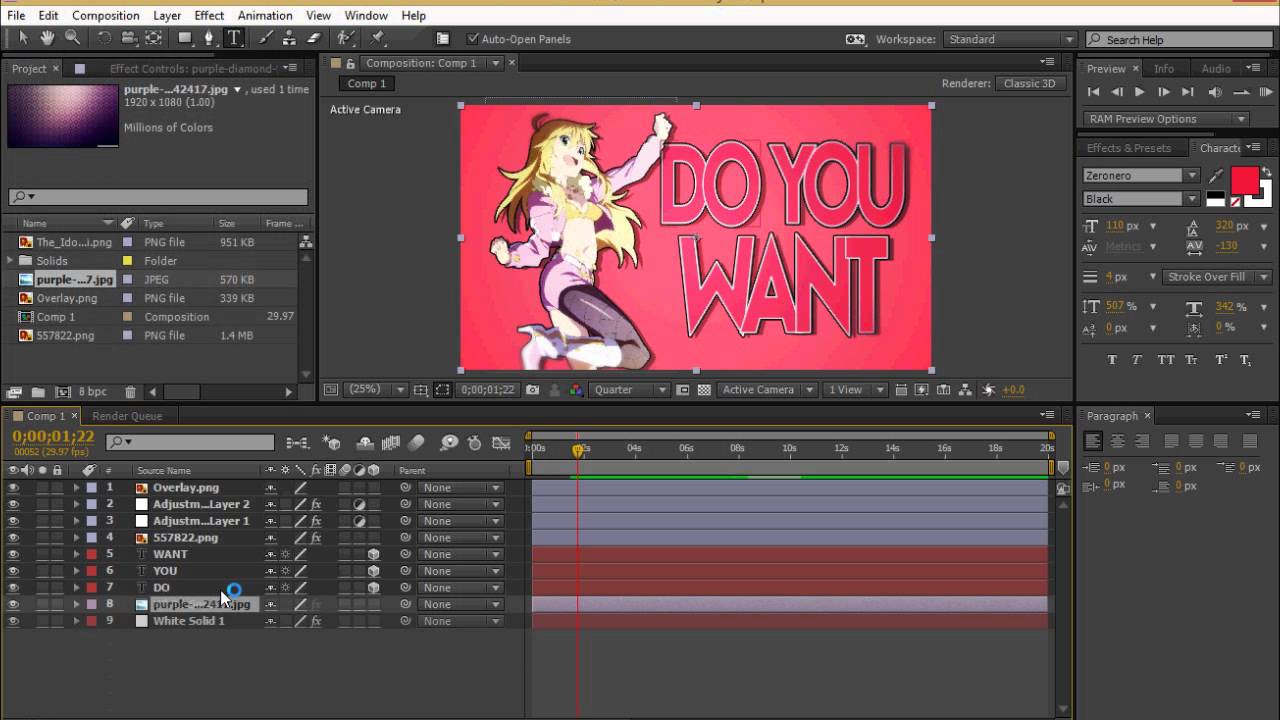Hide the DO text layer with its eye
Screen dimensions: 1280x720
(13, 588)
